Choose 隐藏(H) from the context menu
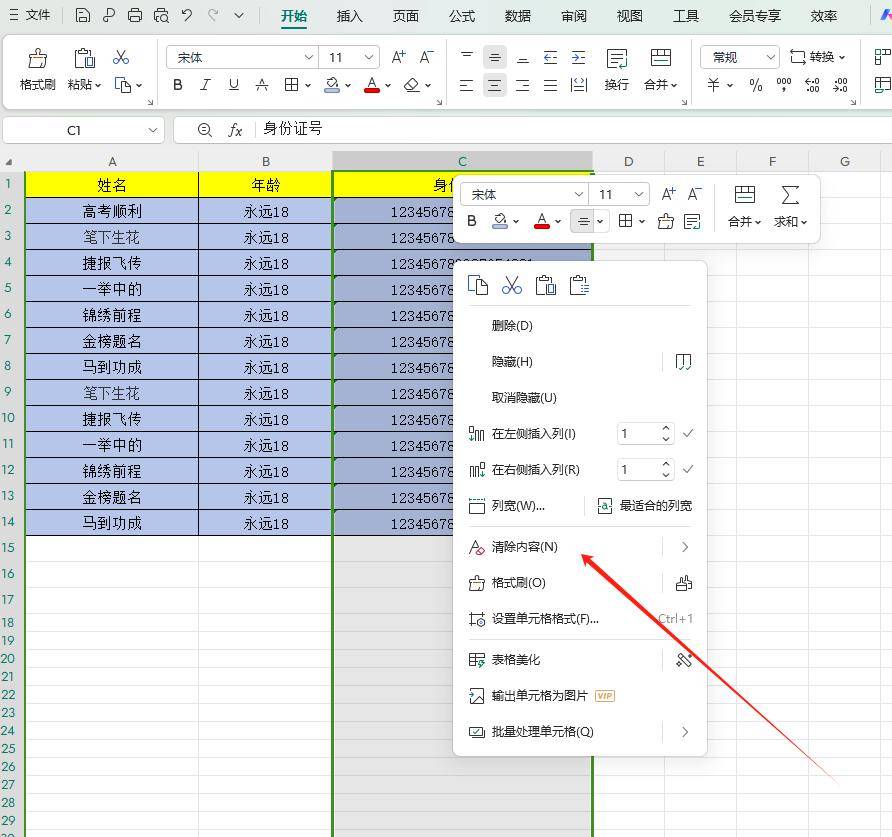This screenshot has height=837, width=892. [512, 362]
